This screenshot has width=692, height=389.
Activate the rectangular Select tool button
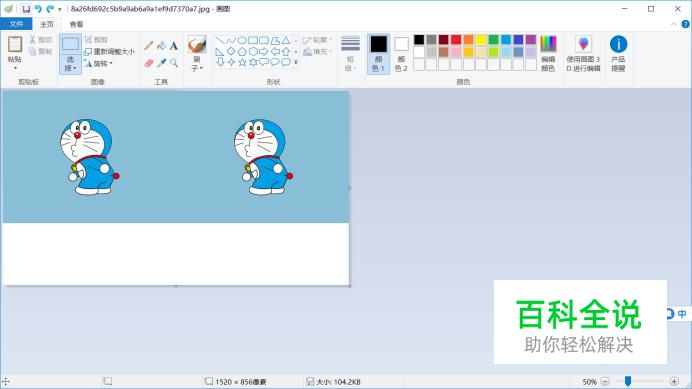tap(71, 45)
